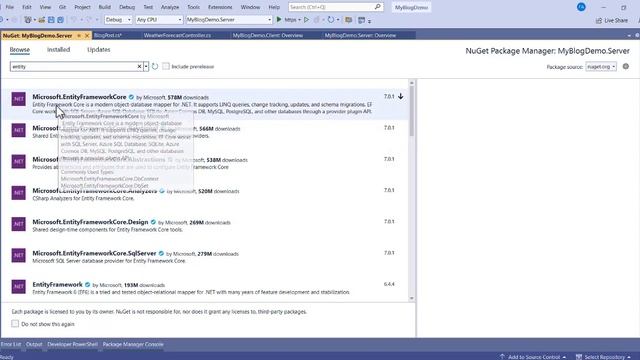This screenshot has width=640, height=360.
Task: Select the EntityFramework 6.4.4 package
Action: [x=205, y=288]
